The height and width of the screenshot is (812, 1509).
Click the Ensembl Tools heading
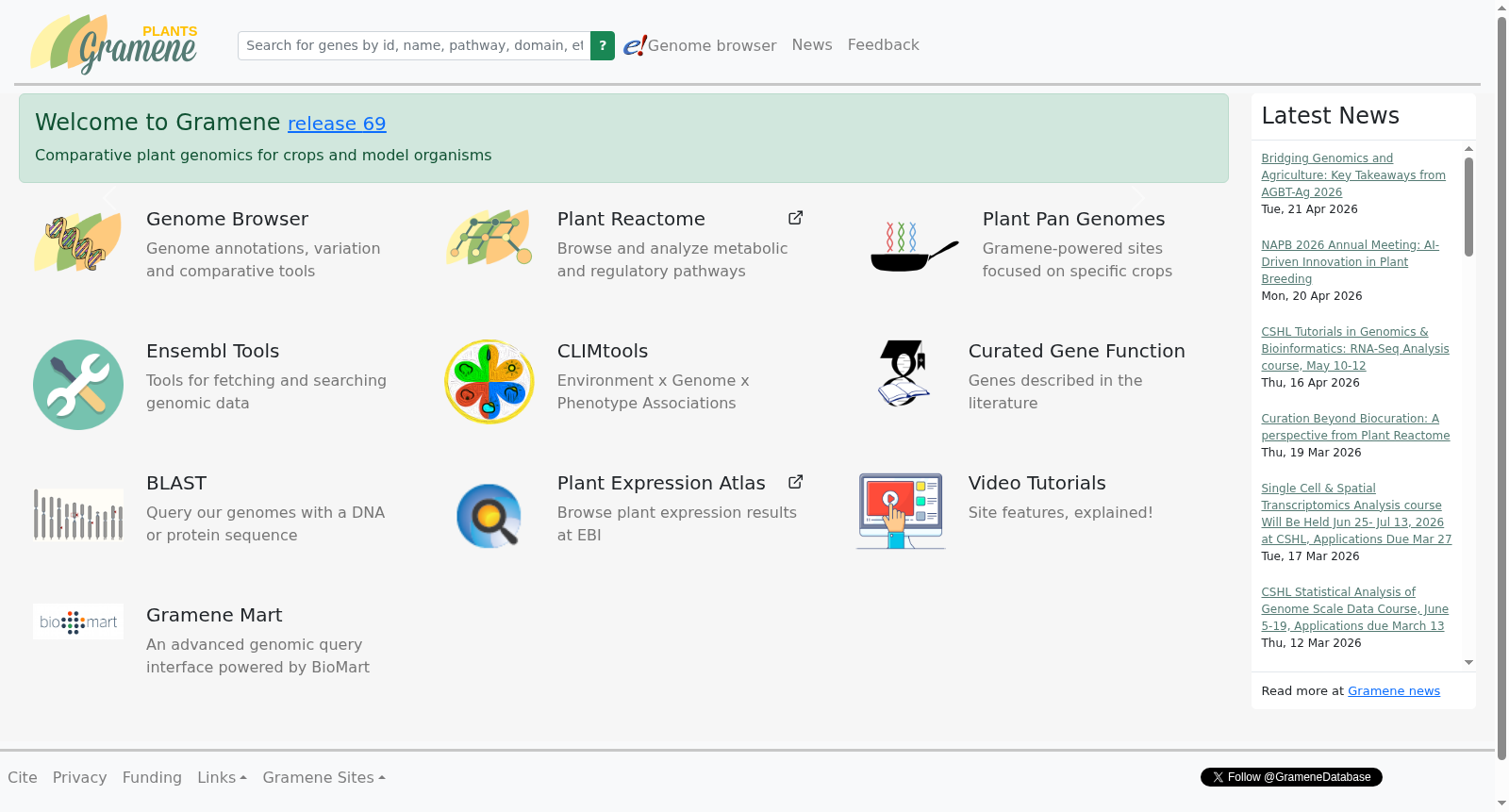pyautogui.click(x=212, y=351)
